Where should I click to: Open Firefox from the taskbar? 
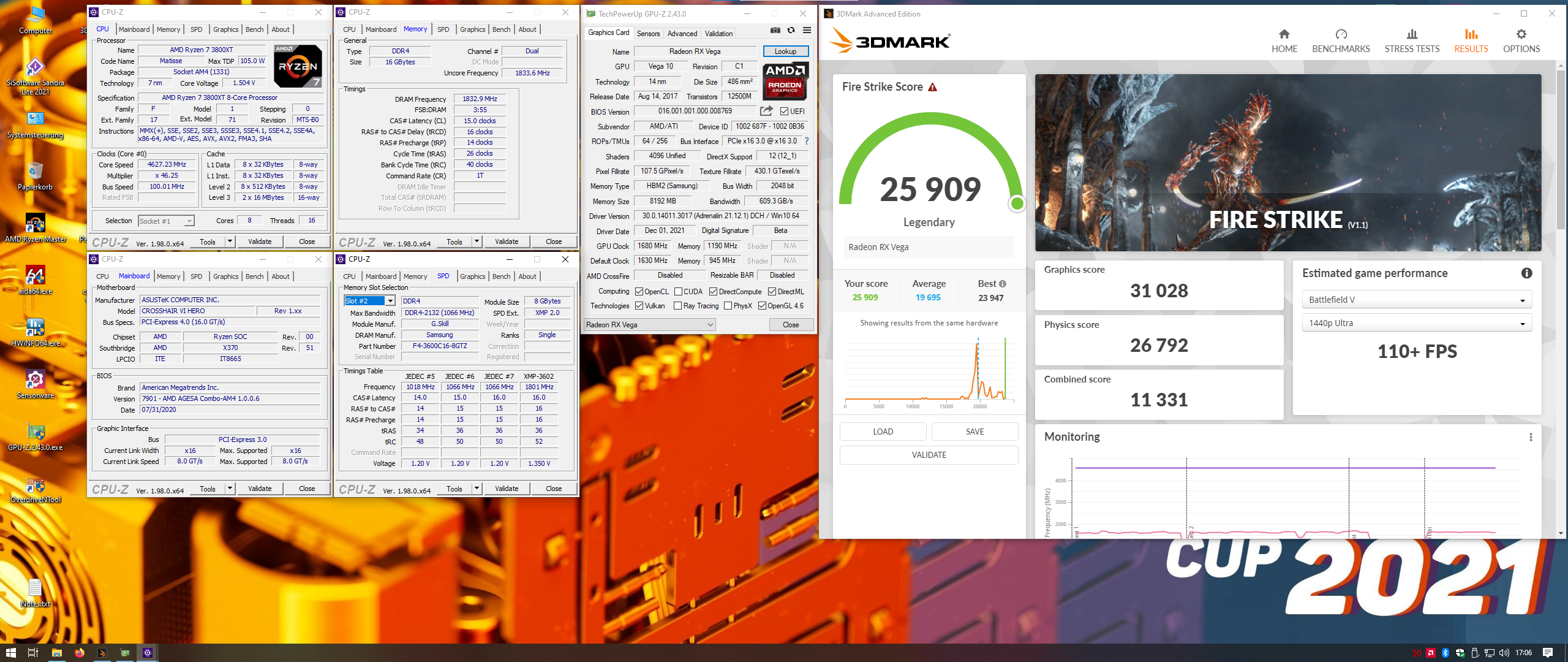click(x=80, y=653)
